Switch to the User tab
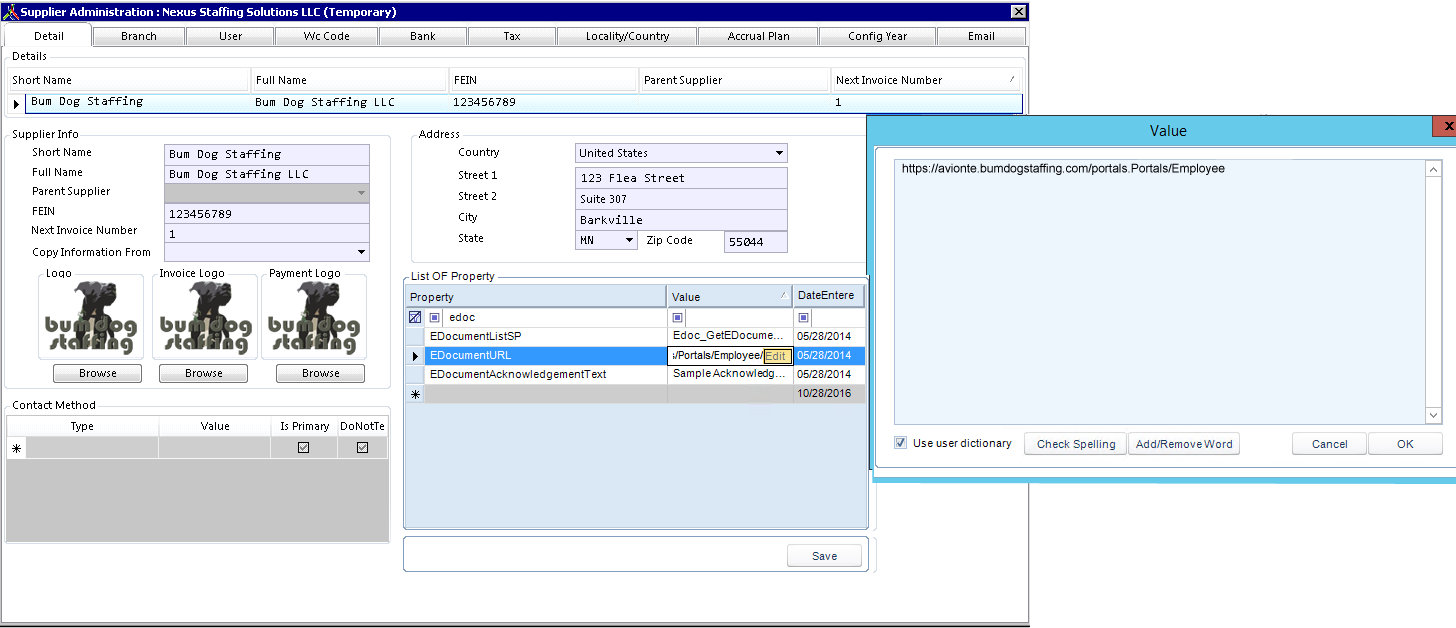 [x=230, y=36]
